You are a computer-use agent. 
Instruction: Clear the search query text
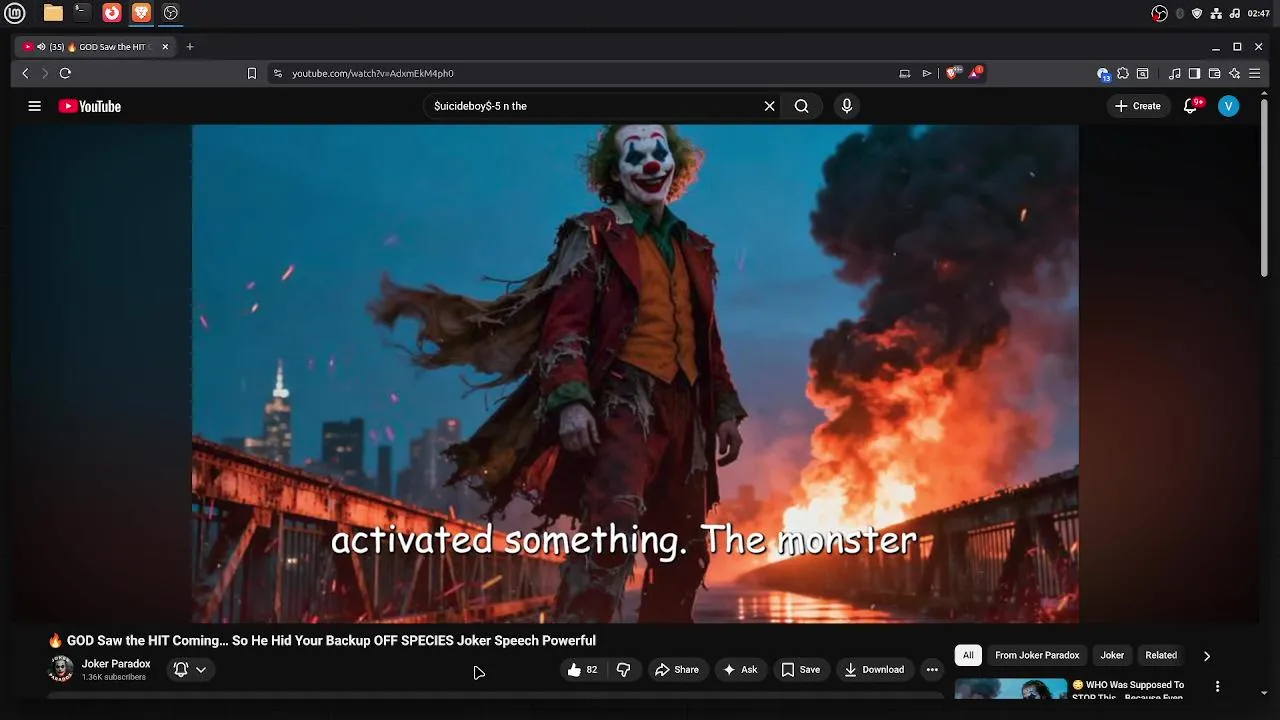[x=769, y=106]
